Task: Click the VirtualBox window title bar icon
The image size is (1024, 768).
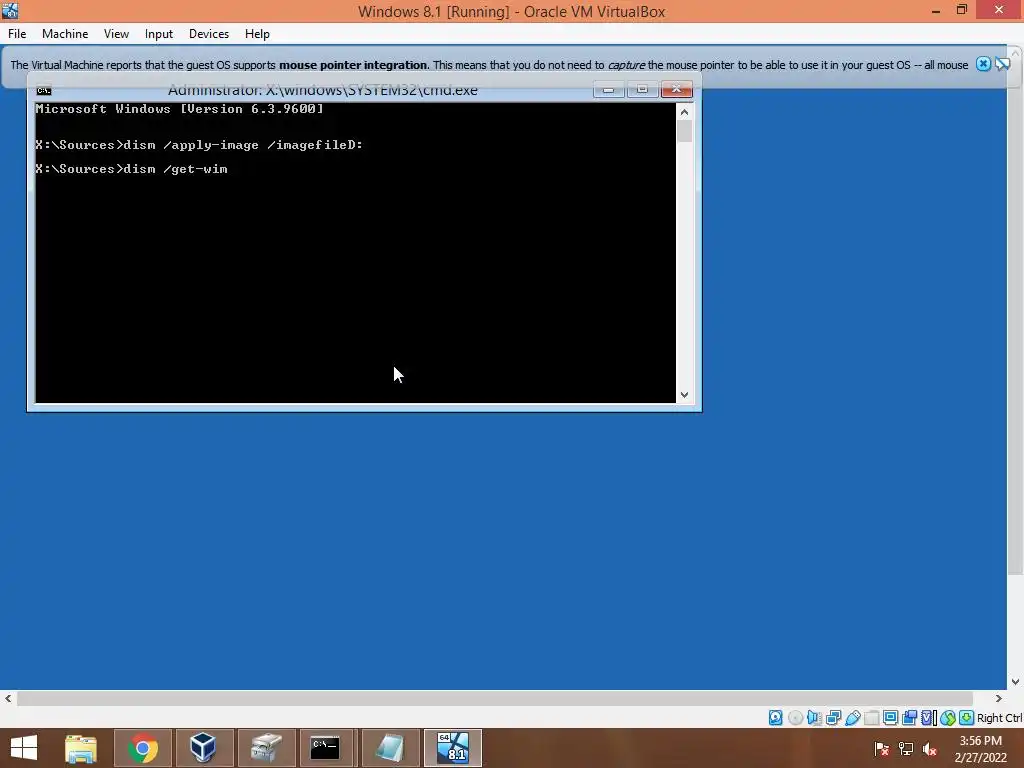Action: click(x=10, y=10)
